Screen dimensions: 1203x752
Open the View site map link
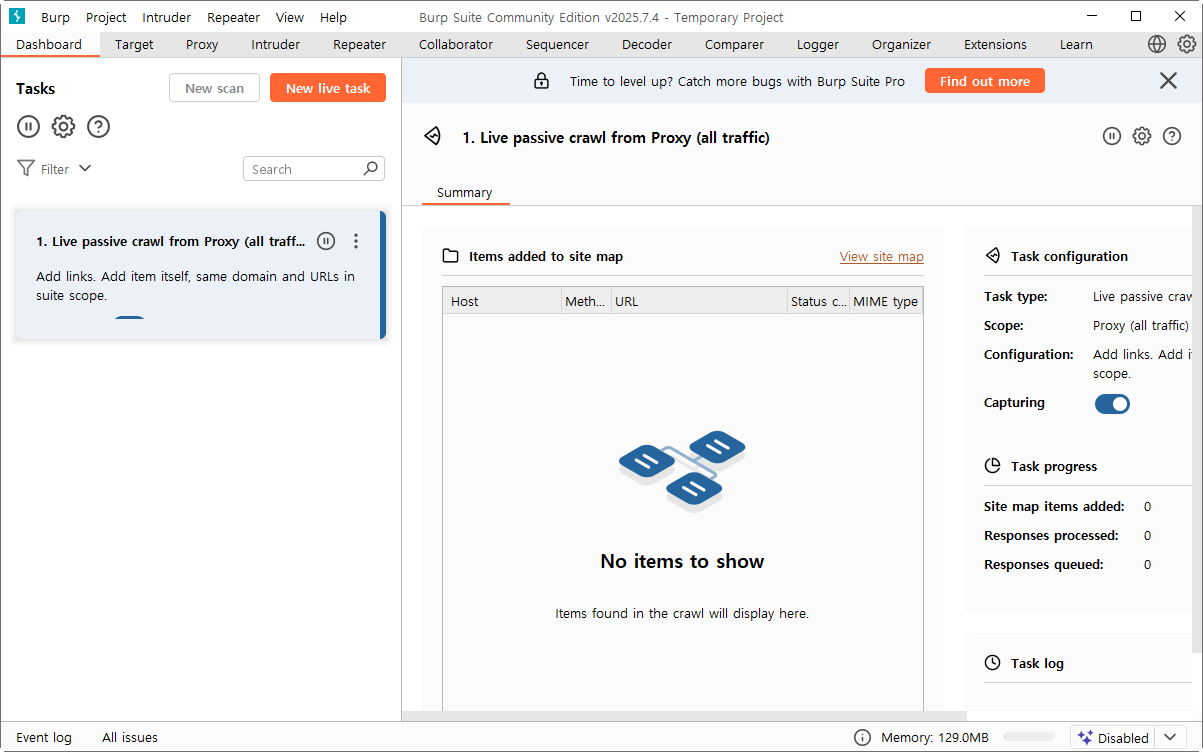coord(881,257)
